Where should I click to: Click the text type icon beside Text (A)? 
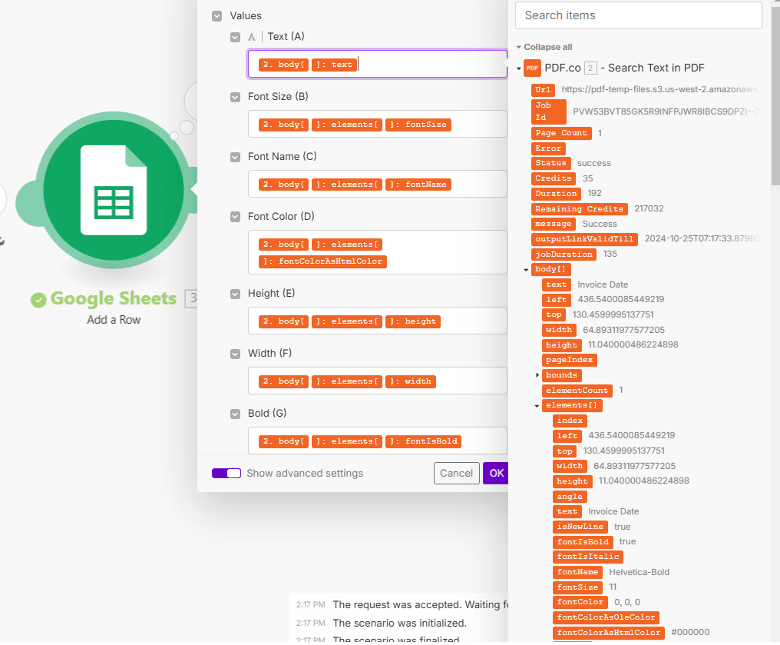click(252, 37)
